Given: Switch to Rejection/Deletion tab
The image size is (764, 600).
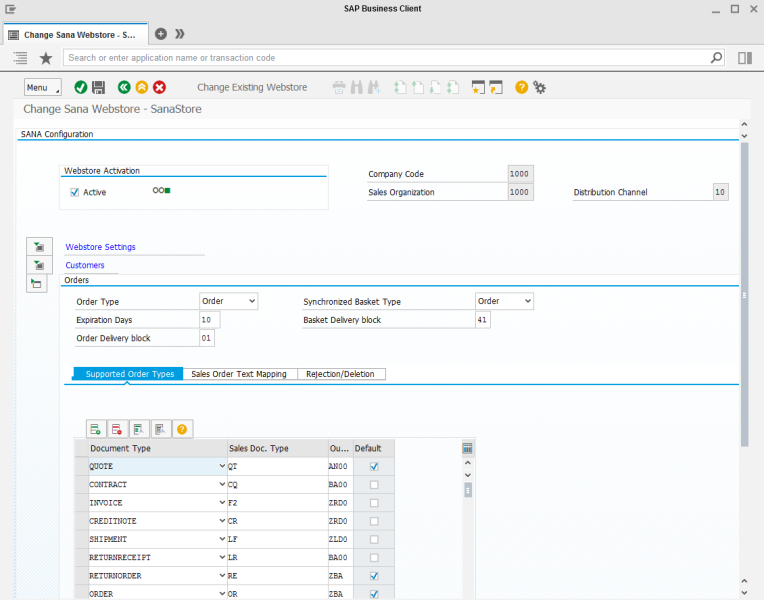Looking at the screenshot, I should [x=340, y=374].
